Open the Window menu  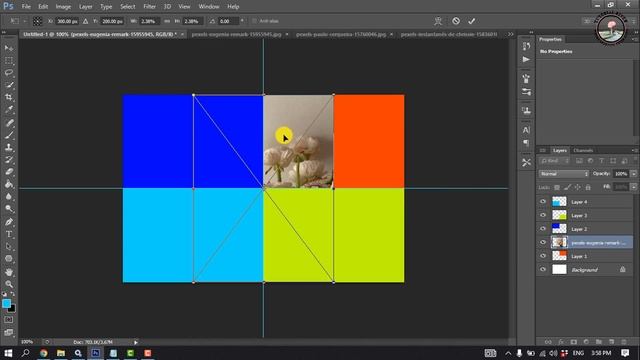click(x=209, y=7)
